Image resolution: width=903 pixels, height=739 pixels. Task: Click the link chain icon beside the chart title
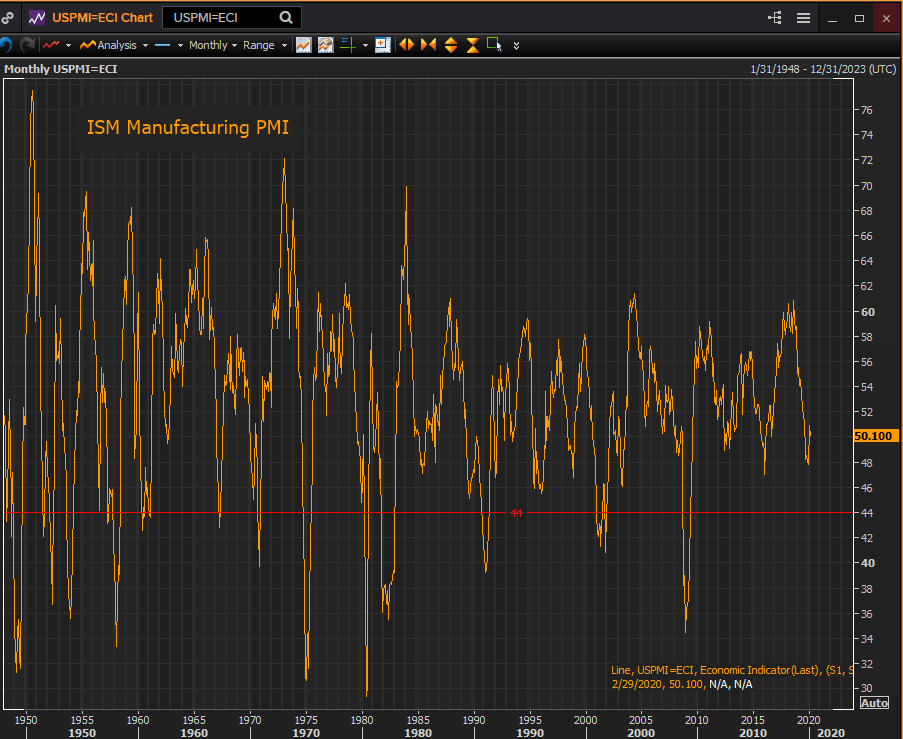(8, 18)
